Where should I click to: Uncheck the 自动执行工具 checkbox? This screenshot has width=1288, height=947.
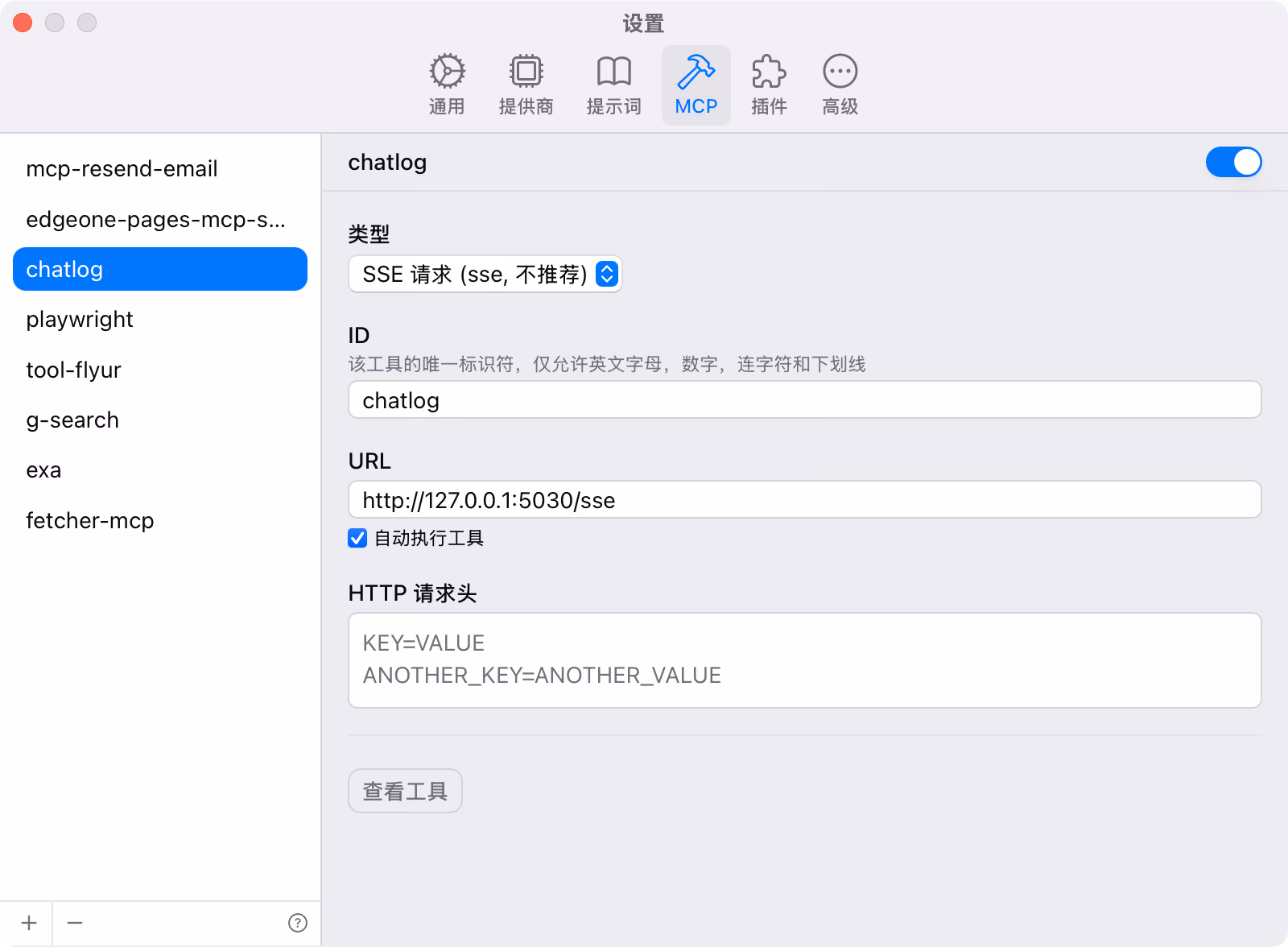[x=357, y=538]
